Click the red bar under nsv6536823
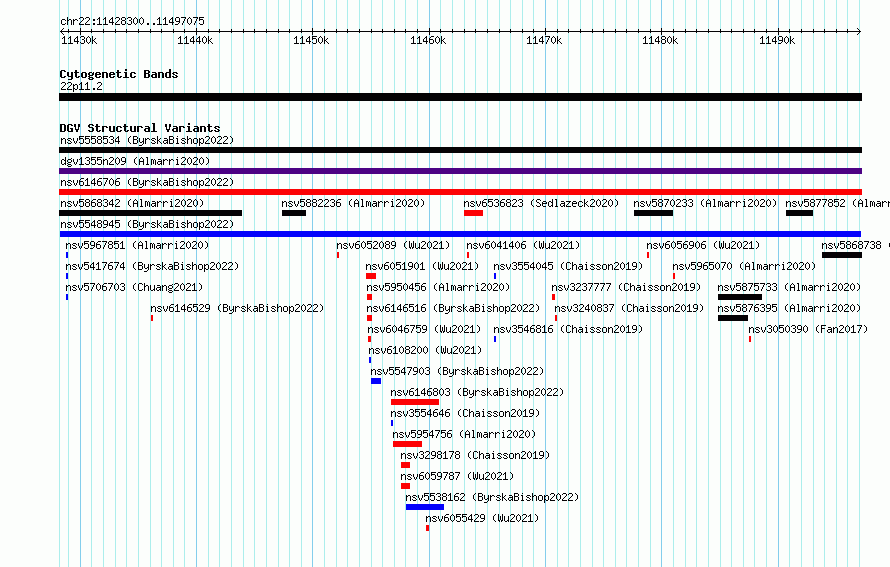This screenshot has width=890, height=567. pos(473,213)
